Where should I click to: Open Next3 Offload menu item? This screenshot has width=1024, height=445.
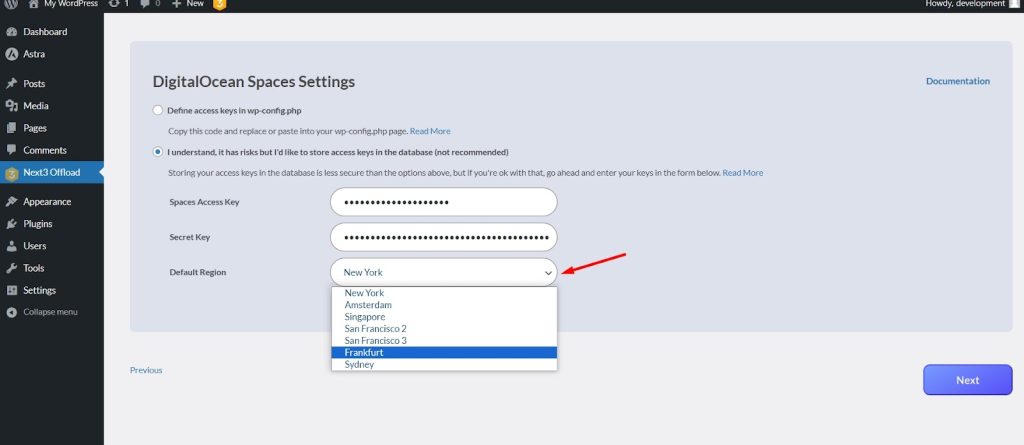[52, 173]
